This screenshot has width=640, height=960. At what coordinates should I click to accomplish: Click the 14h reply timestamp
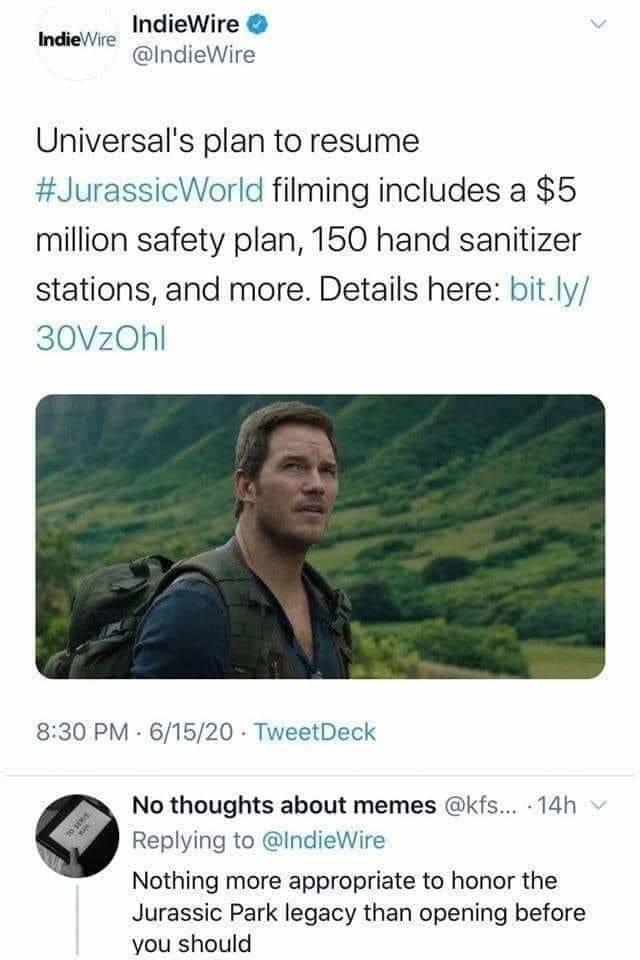pos(556,806)
